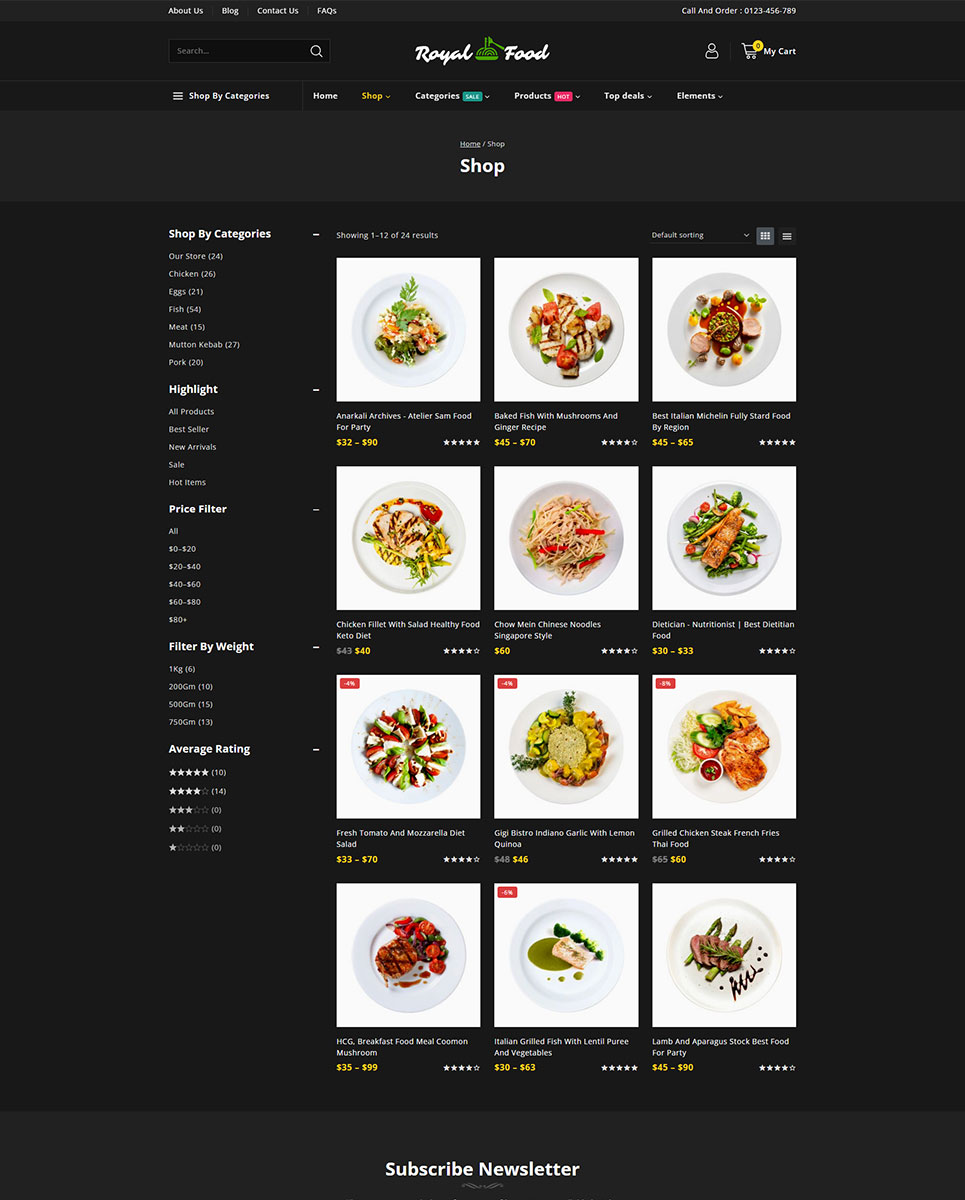965x1200 pixels.
Task: Choose the $20–$40 price filter
Action: tap(185, 567)
